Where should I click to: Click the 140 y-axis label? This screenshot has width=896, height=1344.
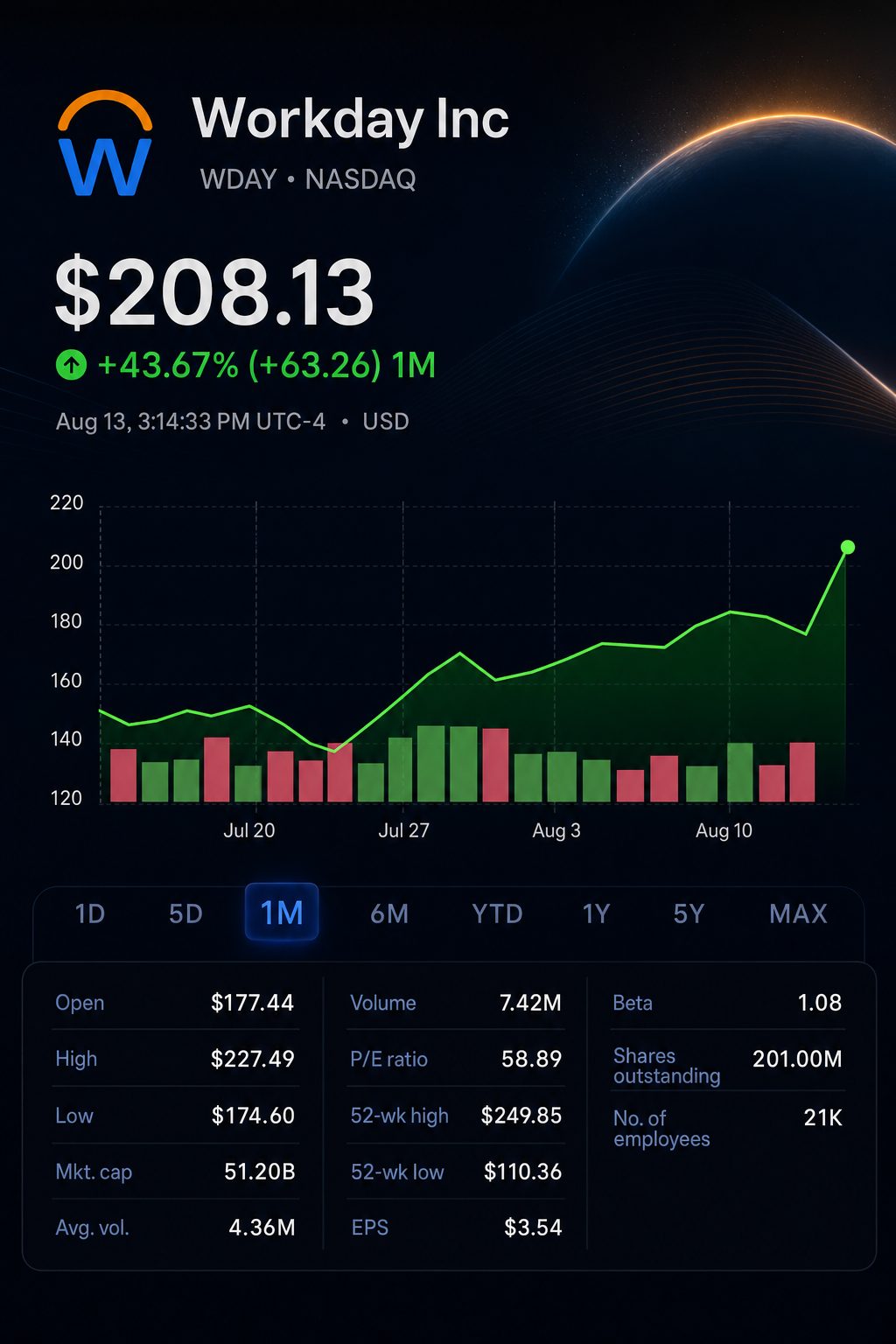pyautogui.click(x=66, y=739)
